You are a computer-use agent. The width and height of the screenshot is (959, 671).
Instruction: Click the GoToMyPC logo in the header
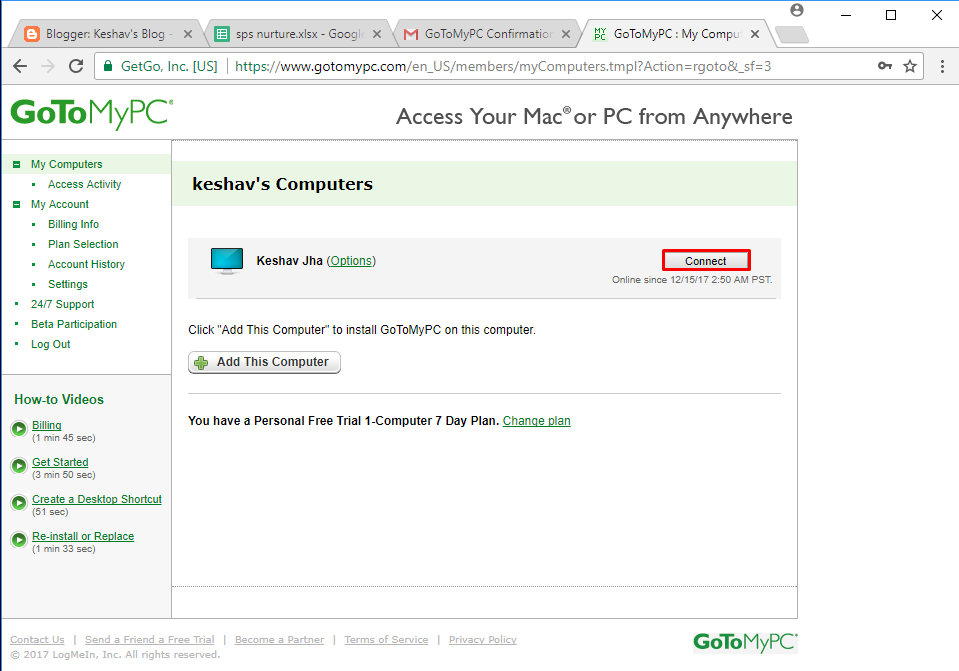pos(90,114)
